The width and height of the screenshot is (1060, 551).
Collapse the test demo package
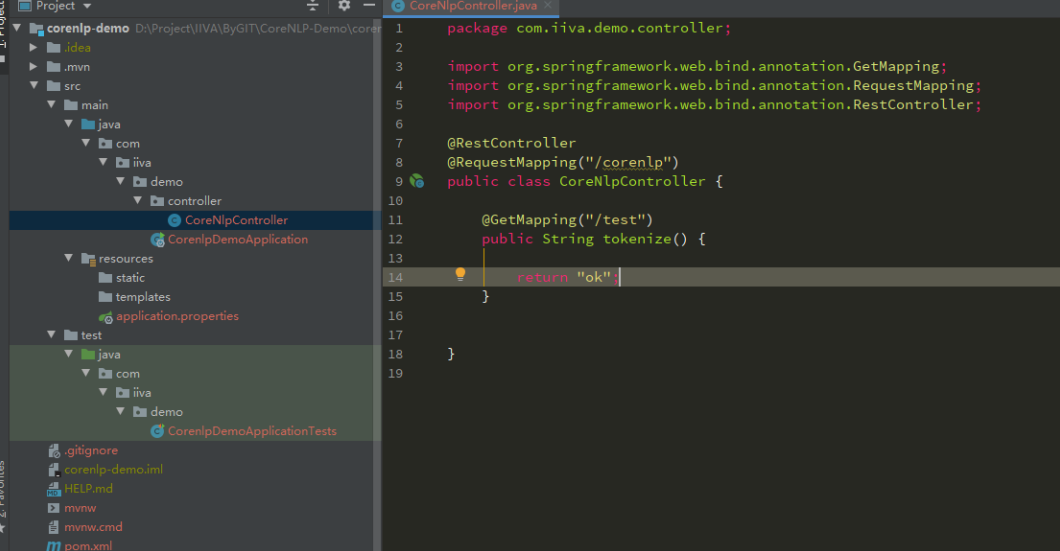[x=120, y=412]
